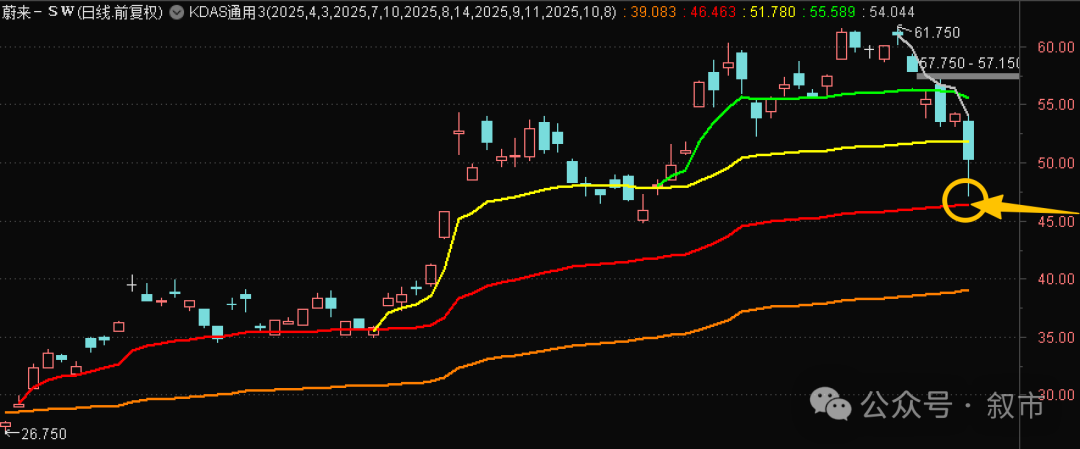Screen dimensions: 1080x449
Task: Click the stock title 蔚来-SW(日线.前复权)
Action: point(83,12)
